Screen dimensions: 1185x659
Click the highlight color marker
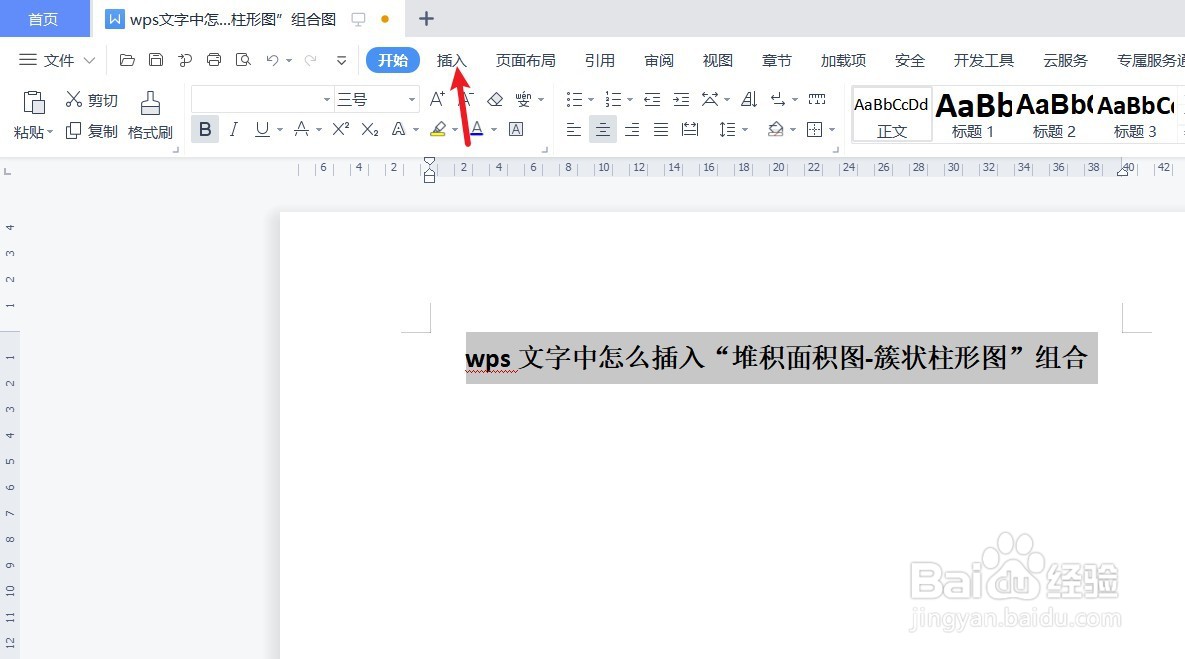[438, 129]
